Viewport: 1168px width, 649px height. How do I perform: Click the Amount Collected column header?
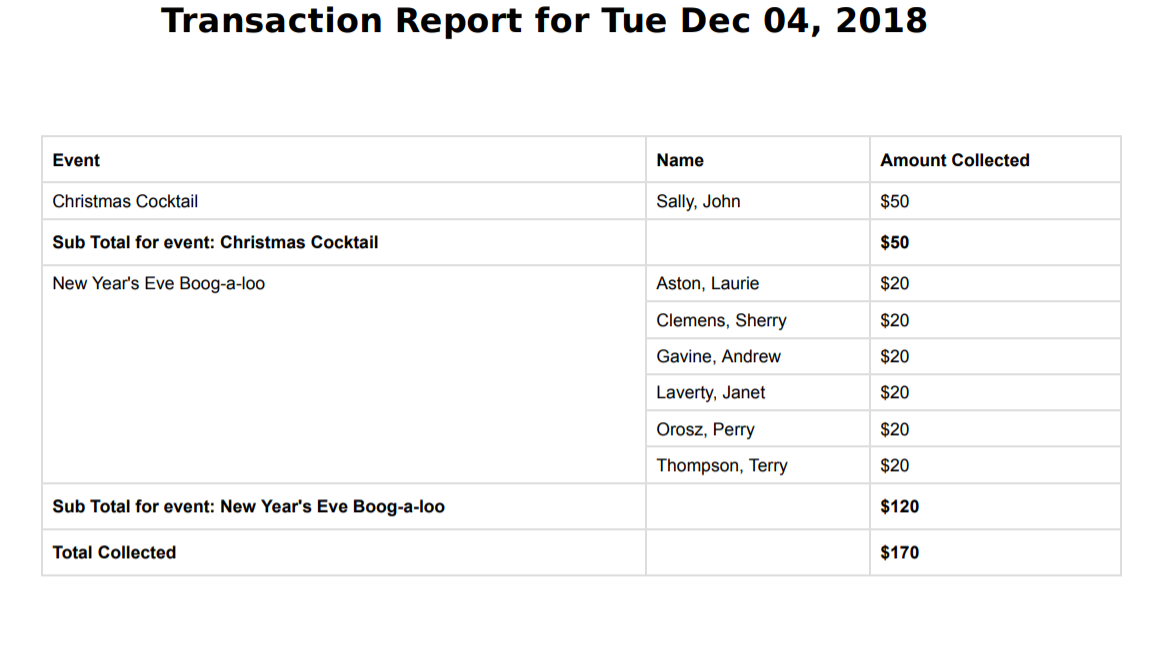pos(954,160)
